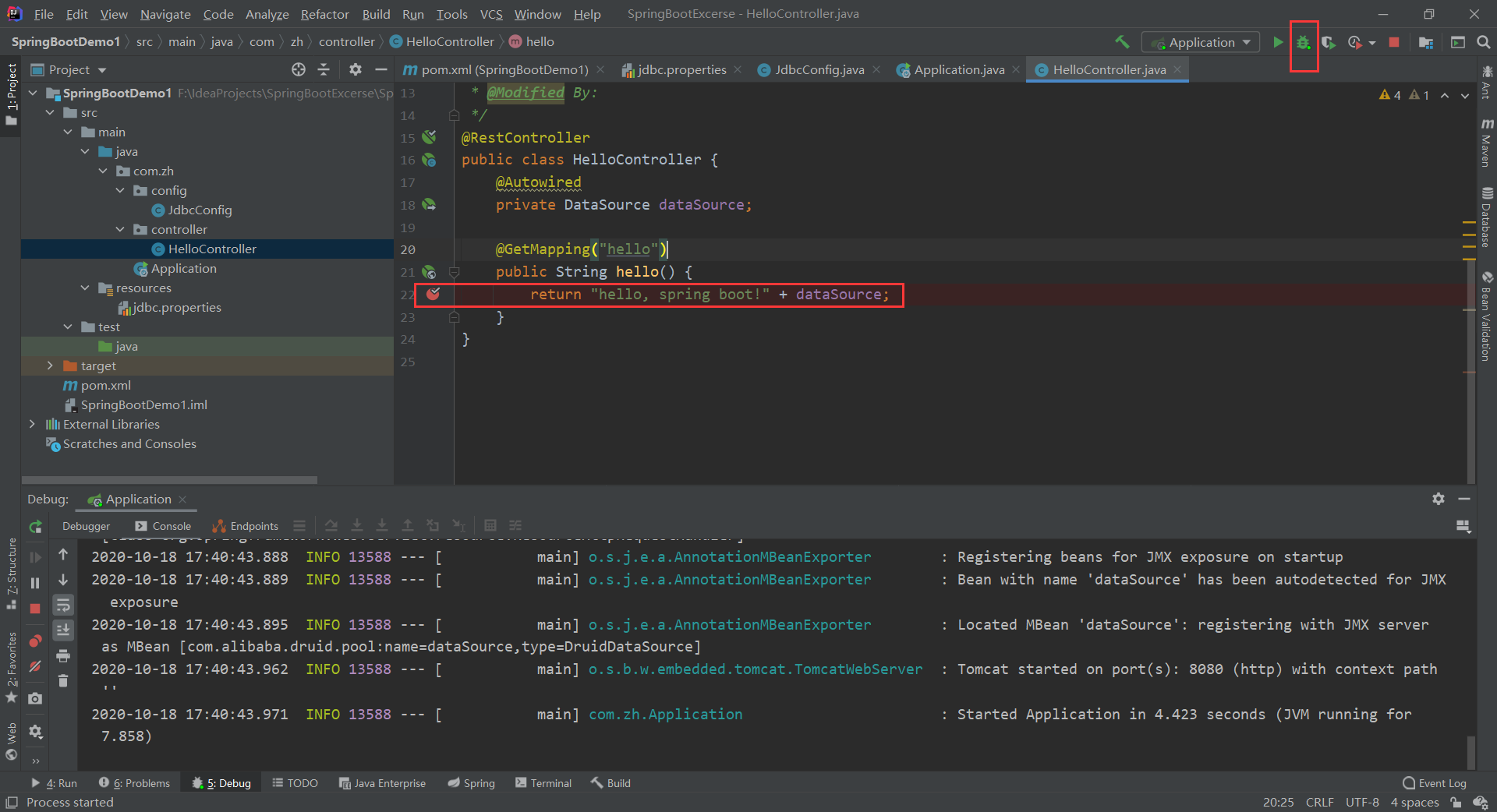The image size is (1497, 812).
Task: Open Problems tool window
Action: tap(134, 783)
